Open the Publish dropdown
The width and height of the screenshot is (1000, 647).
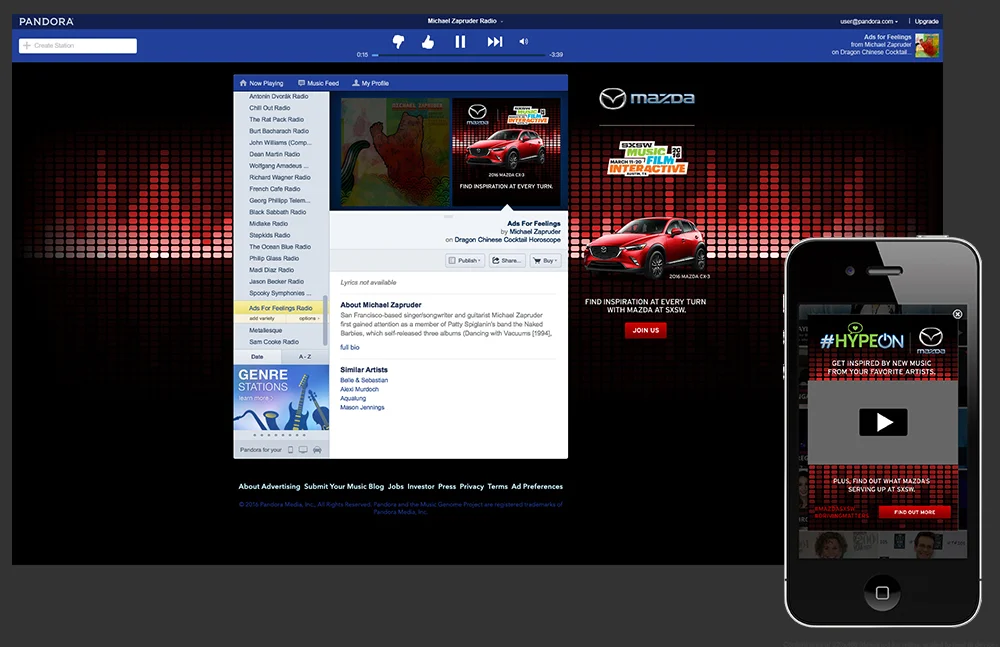pyautogui.click(x=465, y=260)
